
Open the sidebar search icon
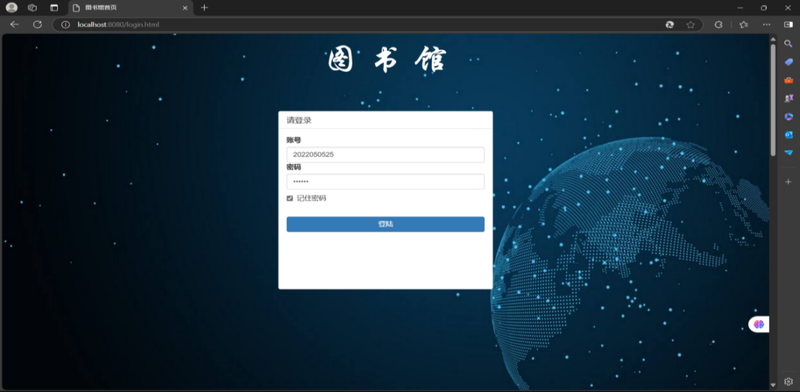[x=788, y=44]
